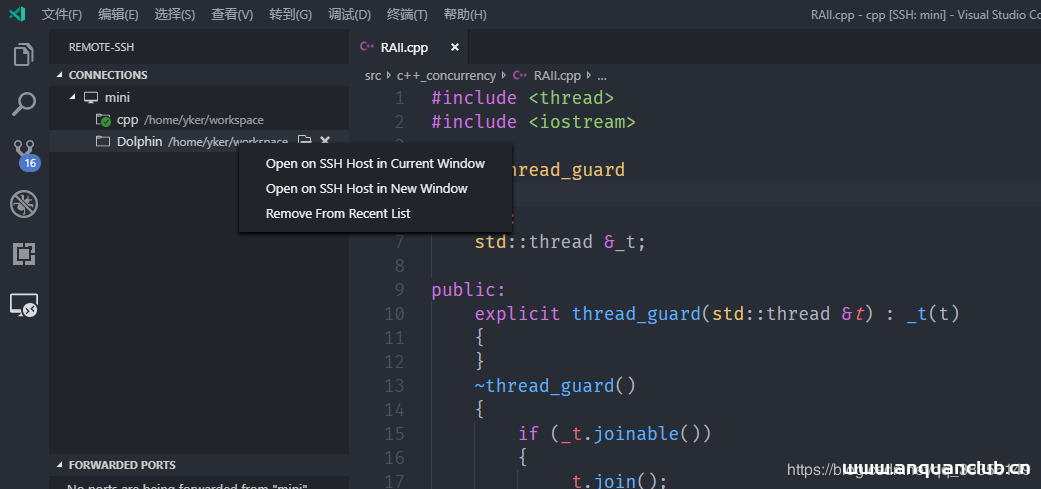1041x489 pixels.
Task: Open Source Control view with 16 badge
Action: 25,154
